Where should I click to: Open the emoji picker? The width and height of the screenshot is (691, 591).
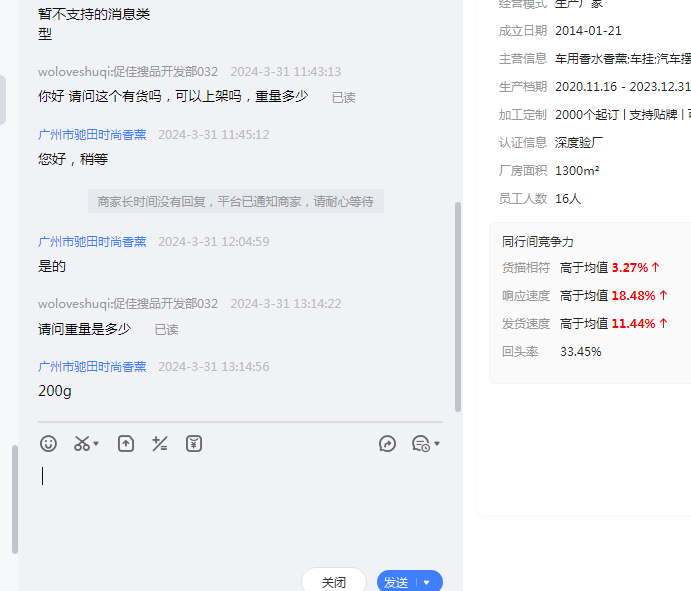pos(48,443)
